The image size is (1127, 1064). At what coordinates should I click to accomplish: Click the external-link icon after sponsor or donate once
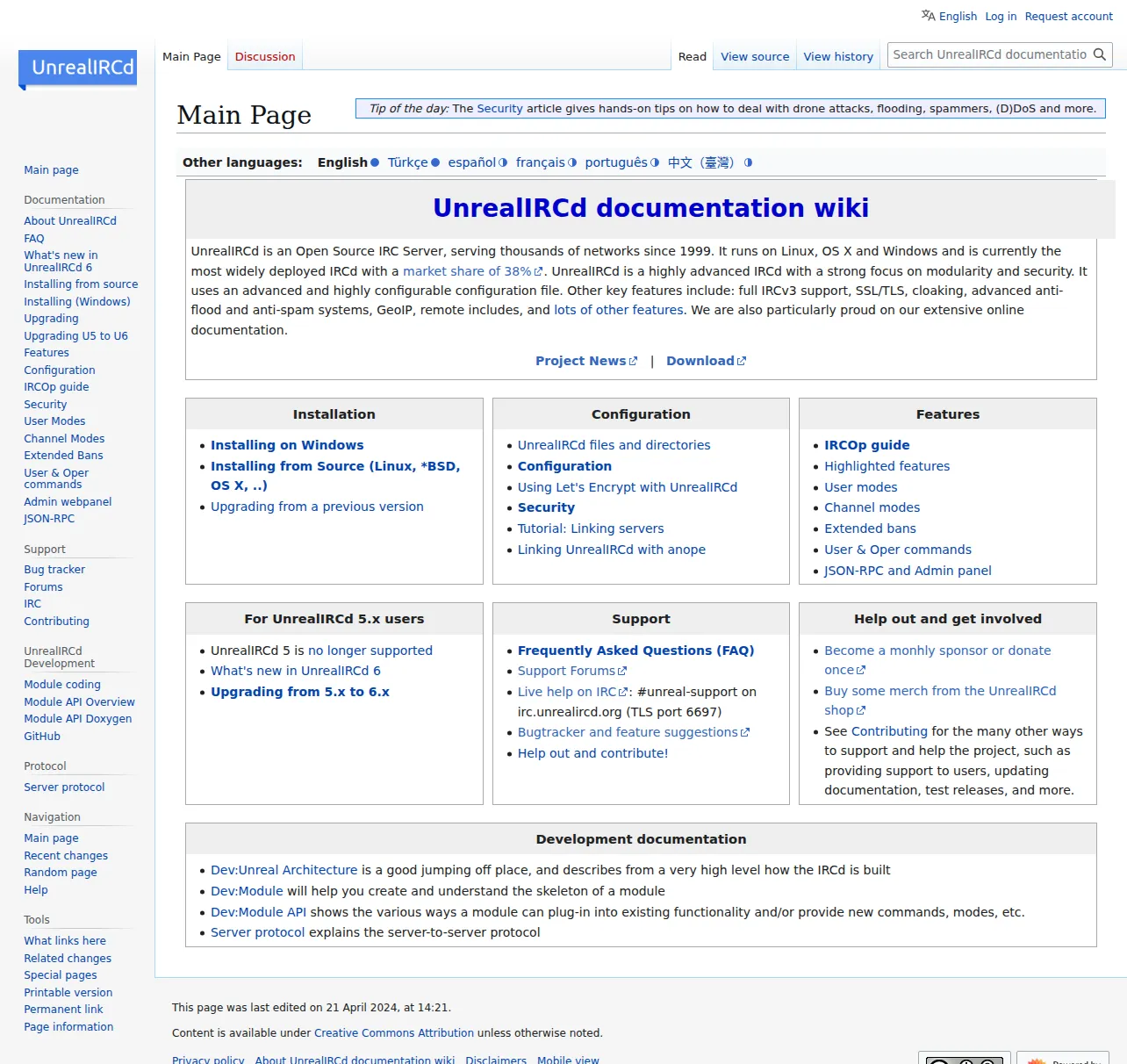(x=861, y=671)
